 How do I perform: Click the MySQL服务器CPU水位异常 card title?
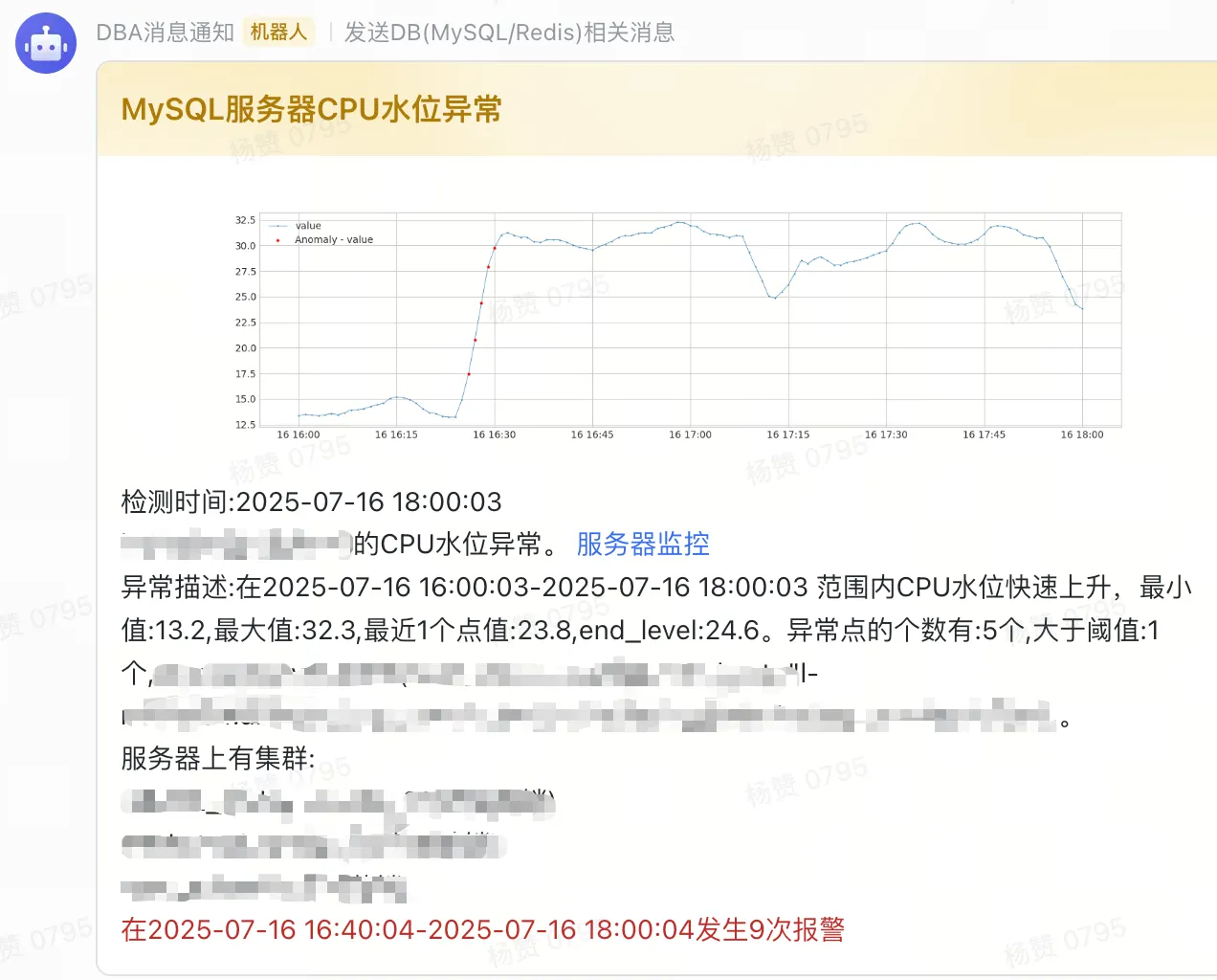311,109
